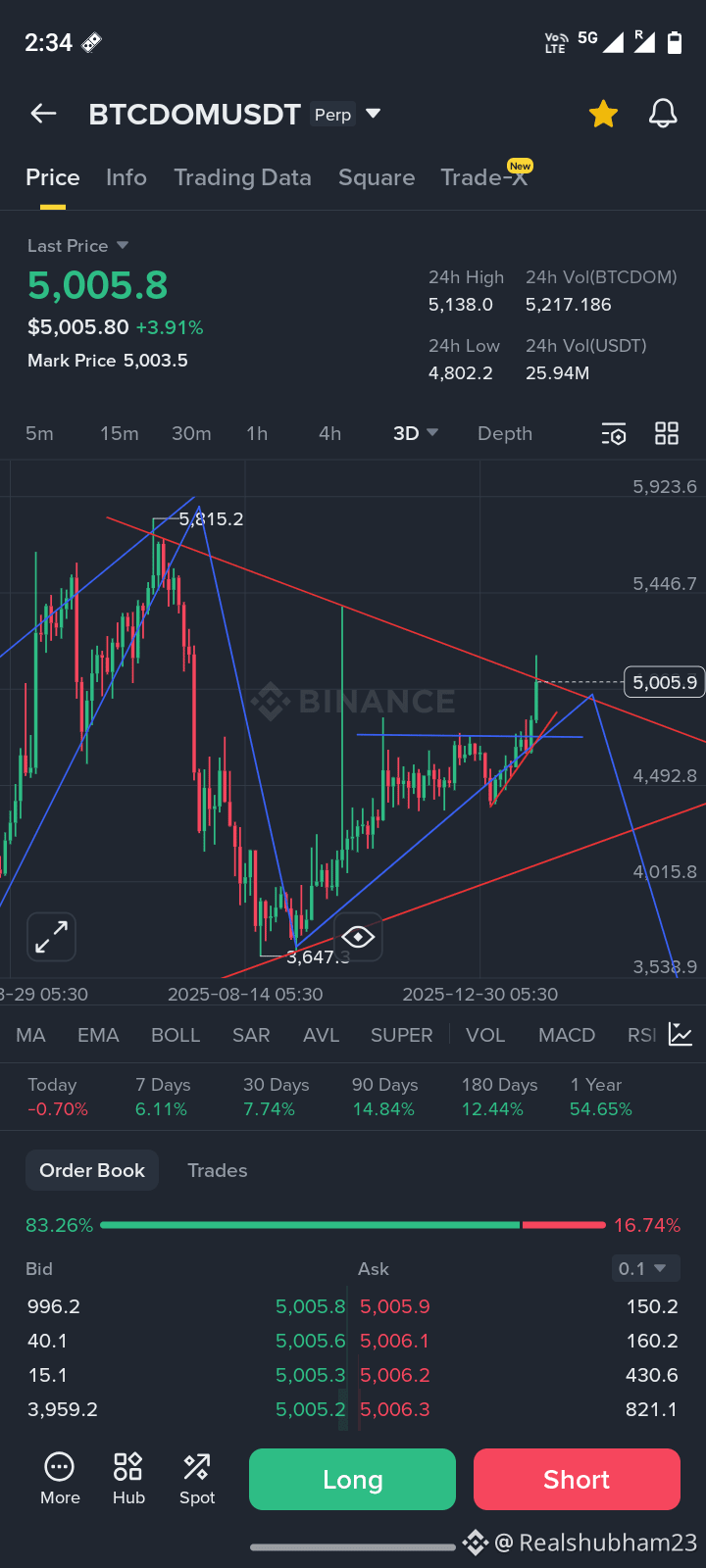The image size is (706, 1568).
Task: Enable the EMA indicator
Action: [98, 1035]
